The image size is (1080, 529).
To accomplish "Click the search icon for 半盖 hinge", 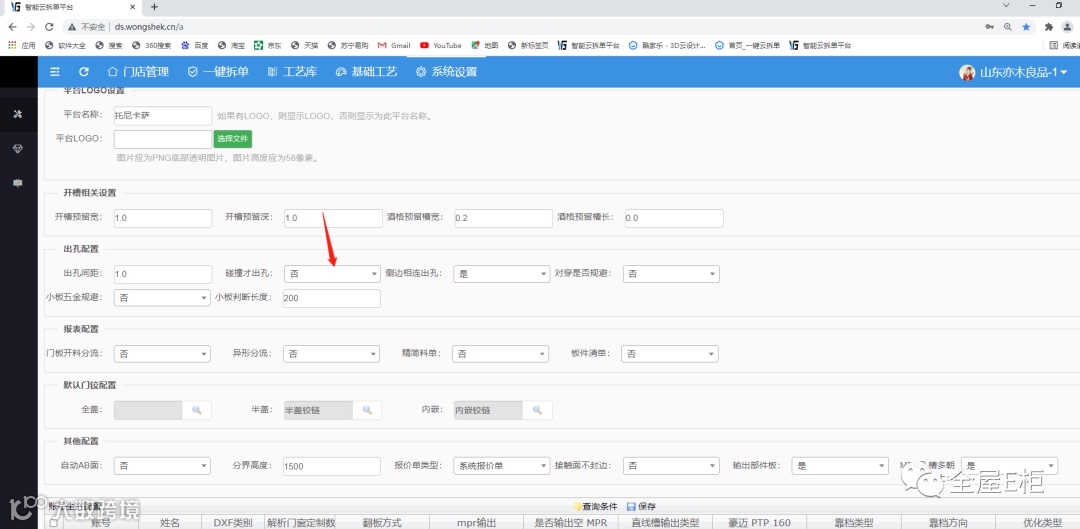I will [x=367, y=410].
